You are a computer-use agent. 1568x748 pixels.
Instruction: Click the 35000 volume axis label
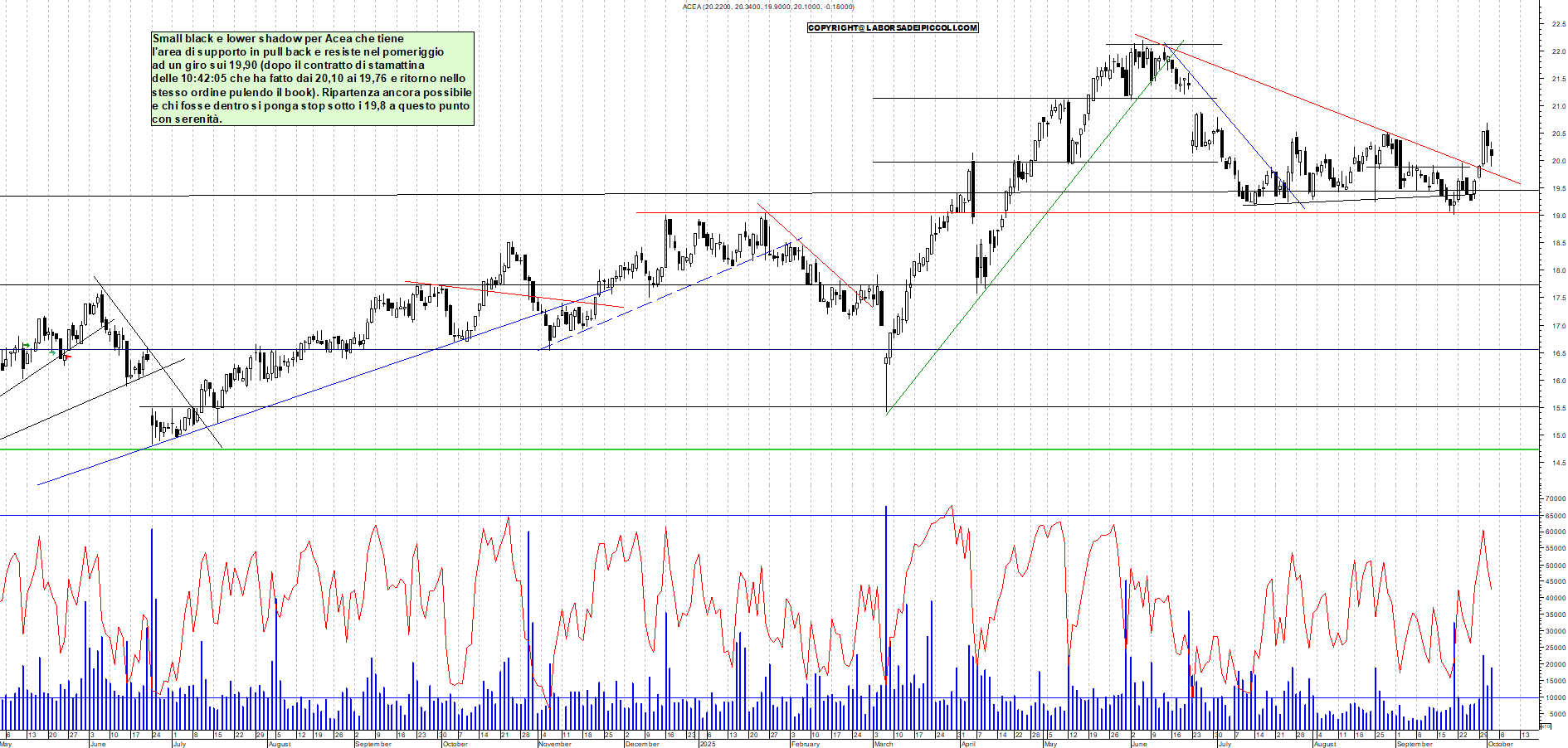click(x=1555, y=614)
